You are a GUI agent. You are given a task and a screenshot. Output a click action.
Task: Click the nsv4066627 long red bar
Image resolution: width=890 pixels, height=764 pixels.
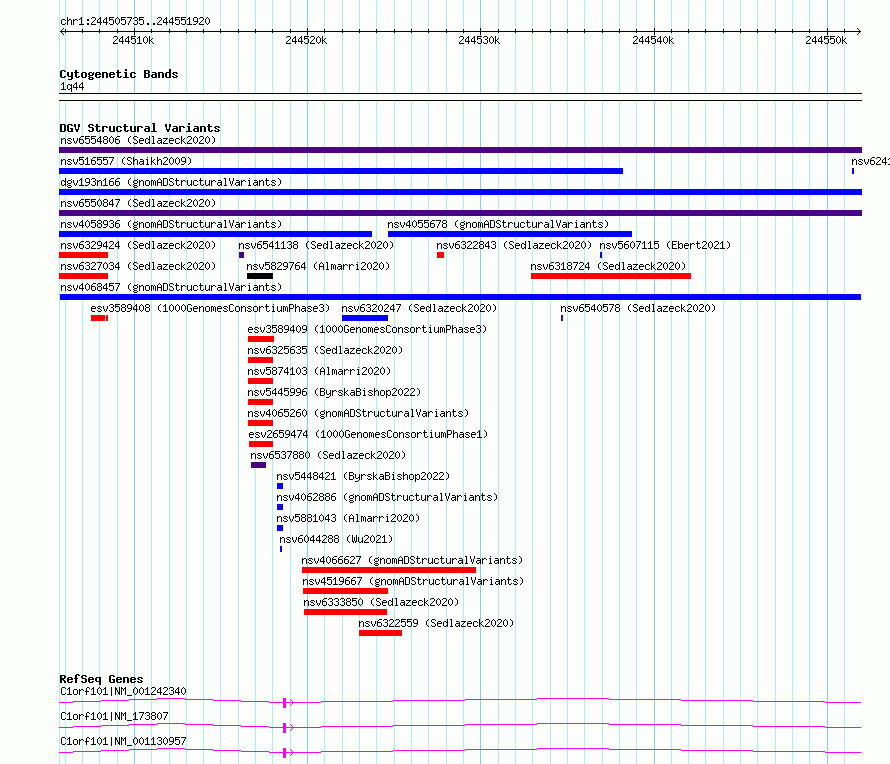click(389, 570)
